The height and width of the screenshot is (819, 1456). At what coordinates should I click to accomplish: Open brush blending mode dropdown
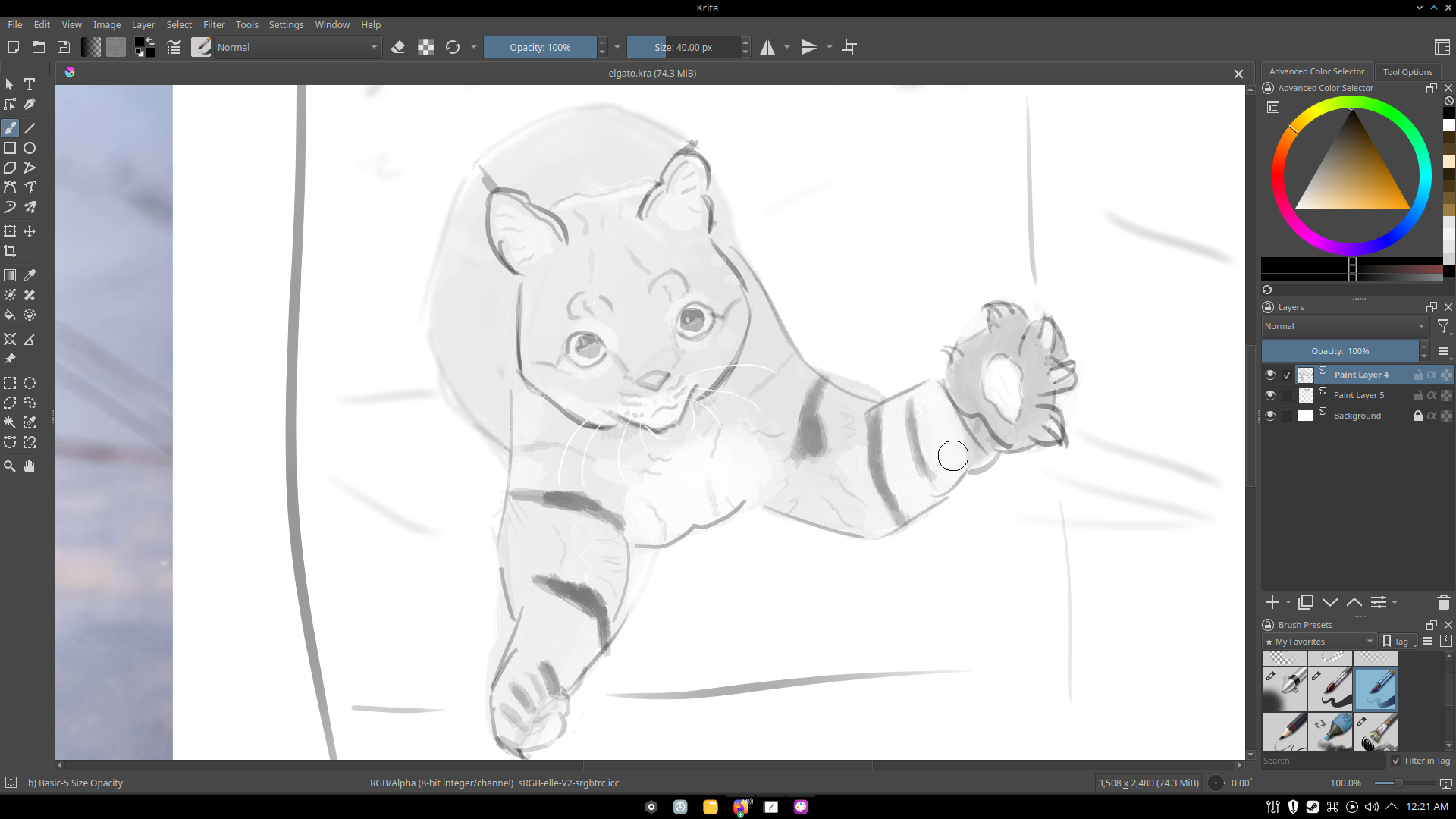(297, 47)
